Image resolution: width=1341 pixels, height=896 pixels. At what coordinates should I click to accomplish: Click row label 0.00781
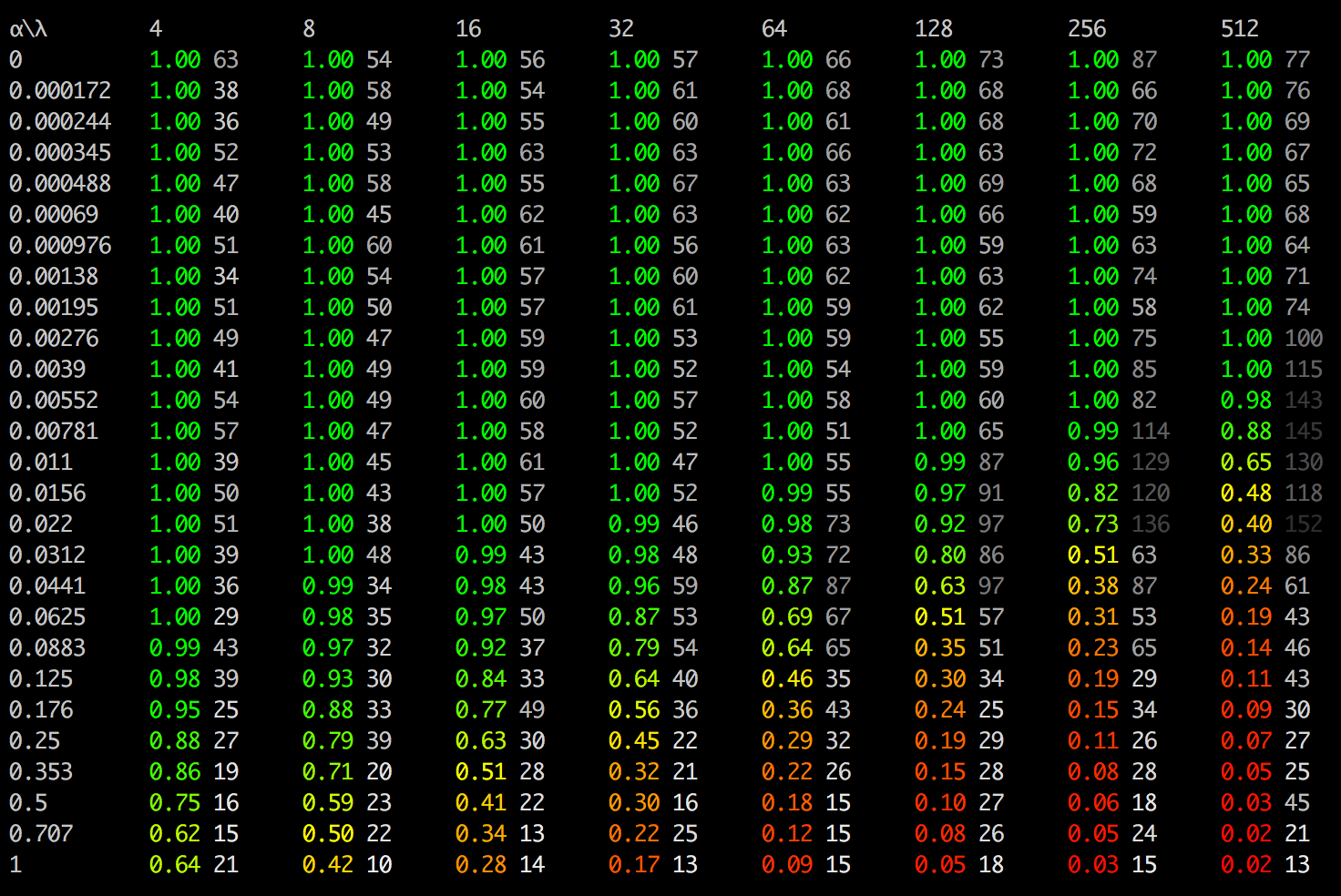coord(54,432)
